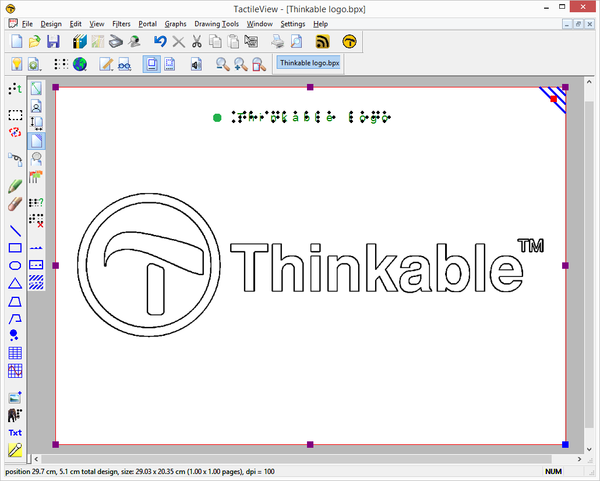Select the striped fill pattern icon
This screenshot has height=481, width=600.
36,282
